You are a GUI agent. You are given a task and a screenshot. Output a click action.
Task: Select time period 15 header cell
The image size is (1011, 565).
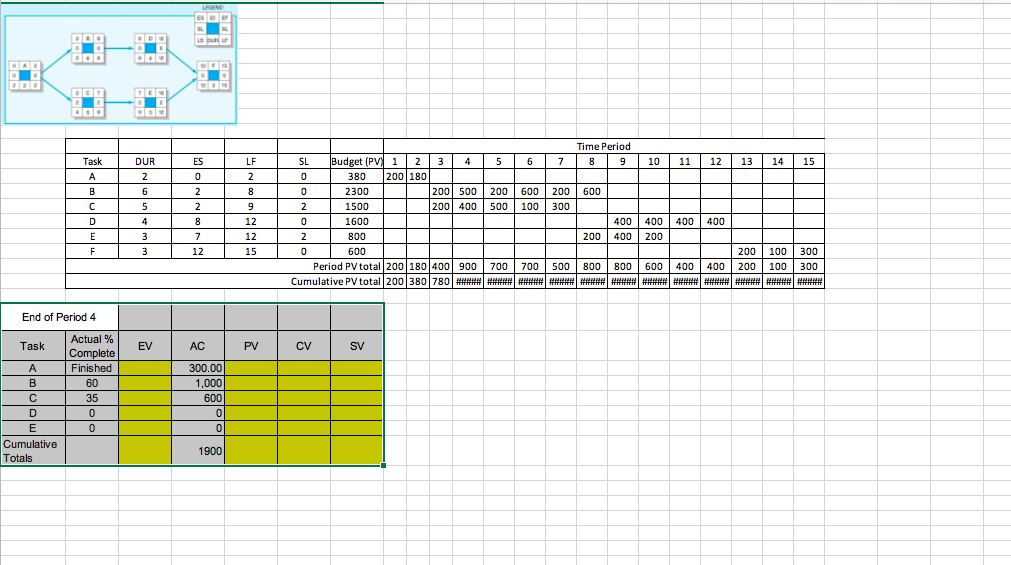tap(809, 161)
